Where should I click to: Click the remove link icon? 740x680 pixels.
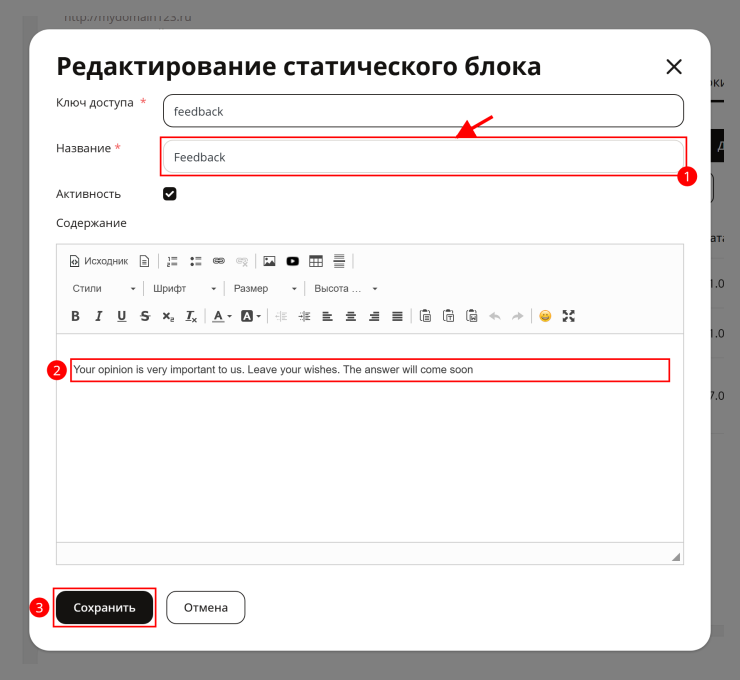pos(242,261)
